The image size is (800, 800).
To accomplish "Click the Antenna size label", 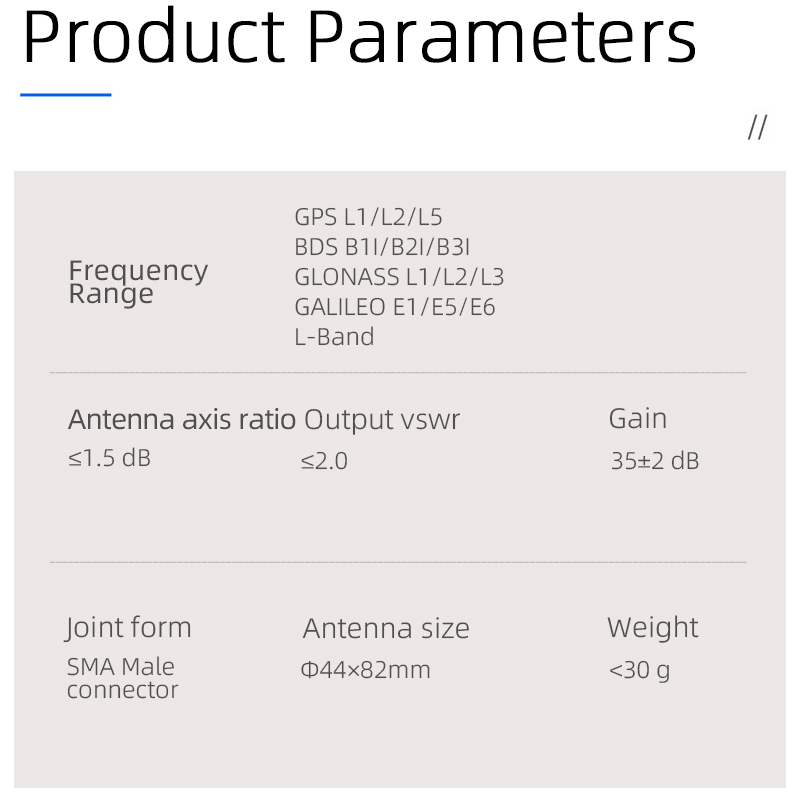I will click(x=386, y=629).
